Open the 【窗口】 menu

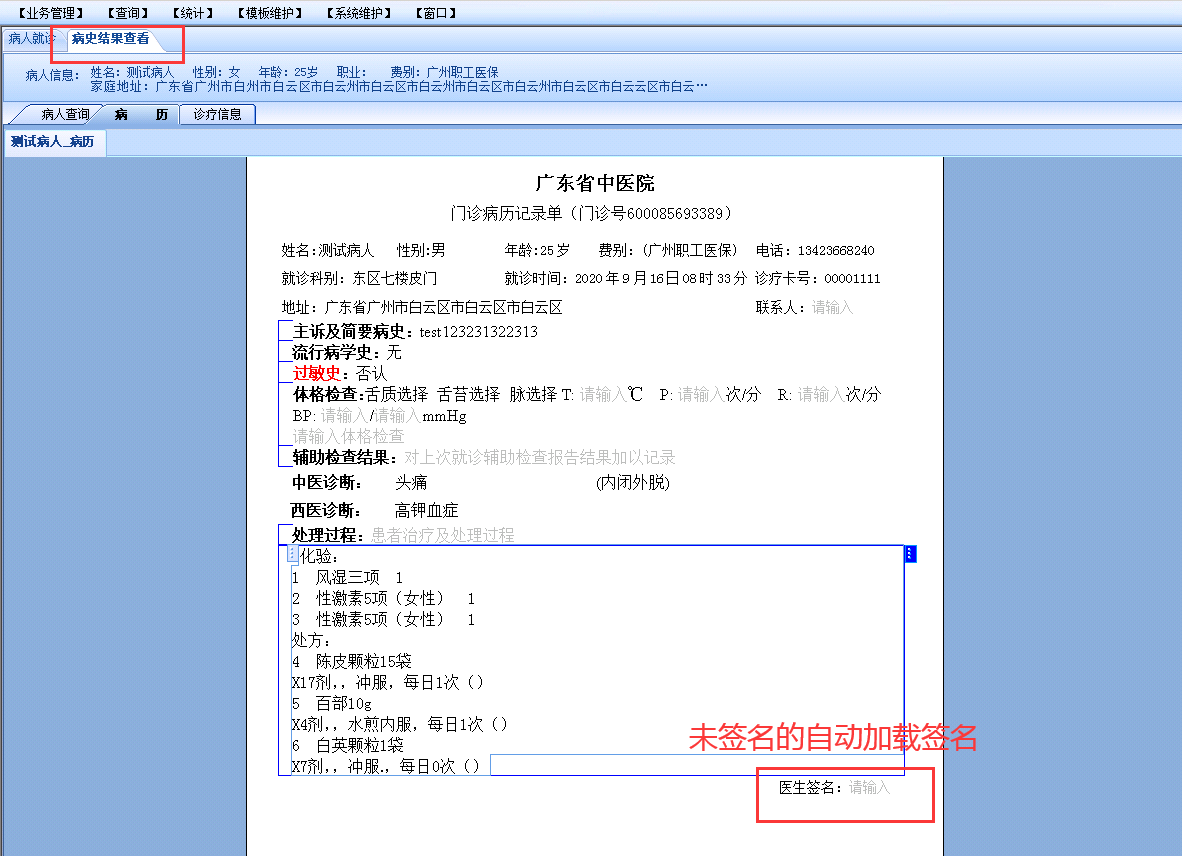click(435, 13)
